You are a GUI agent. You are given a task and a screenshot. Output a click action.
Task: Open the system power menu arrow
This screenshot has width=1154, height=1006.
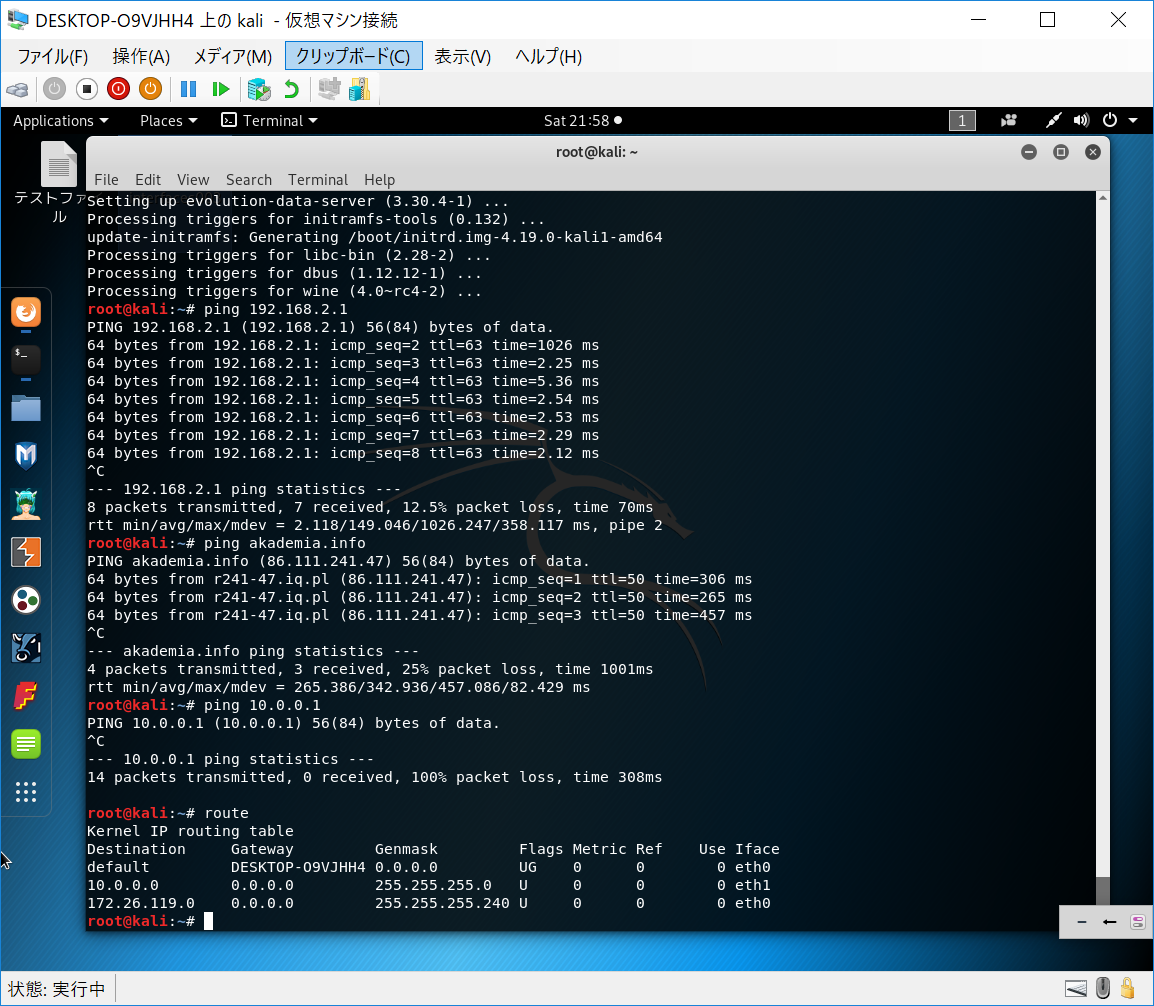pyautogui.click(x=1132, y=121)
